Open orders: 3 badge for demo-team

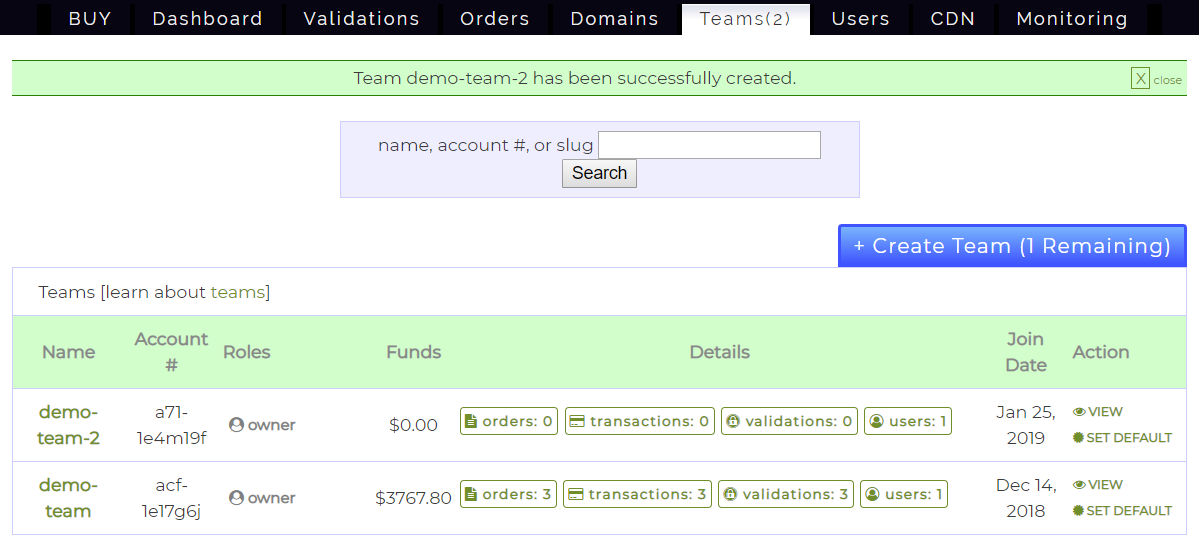(508, 495)
